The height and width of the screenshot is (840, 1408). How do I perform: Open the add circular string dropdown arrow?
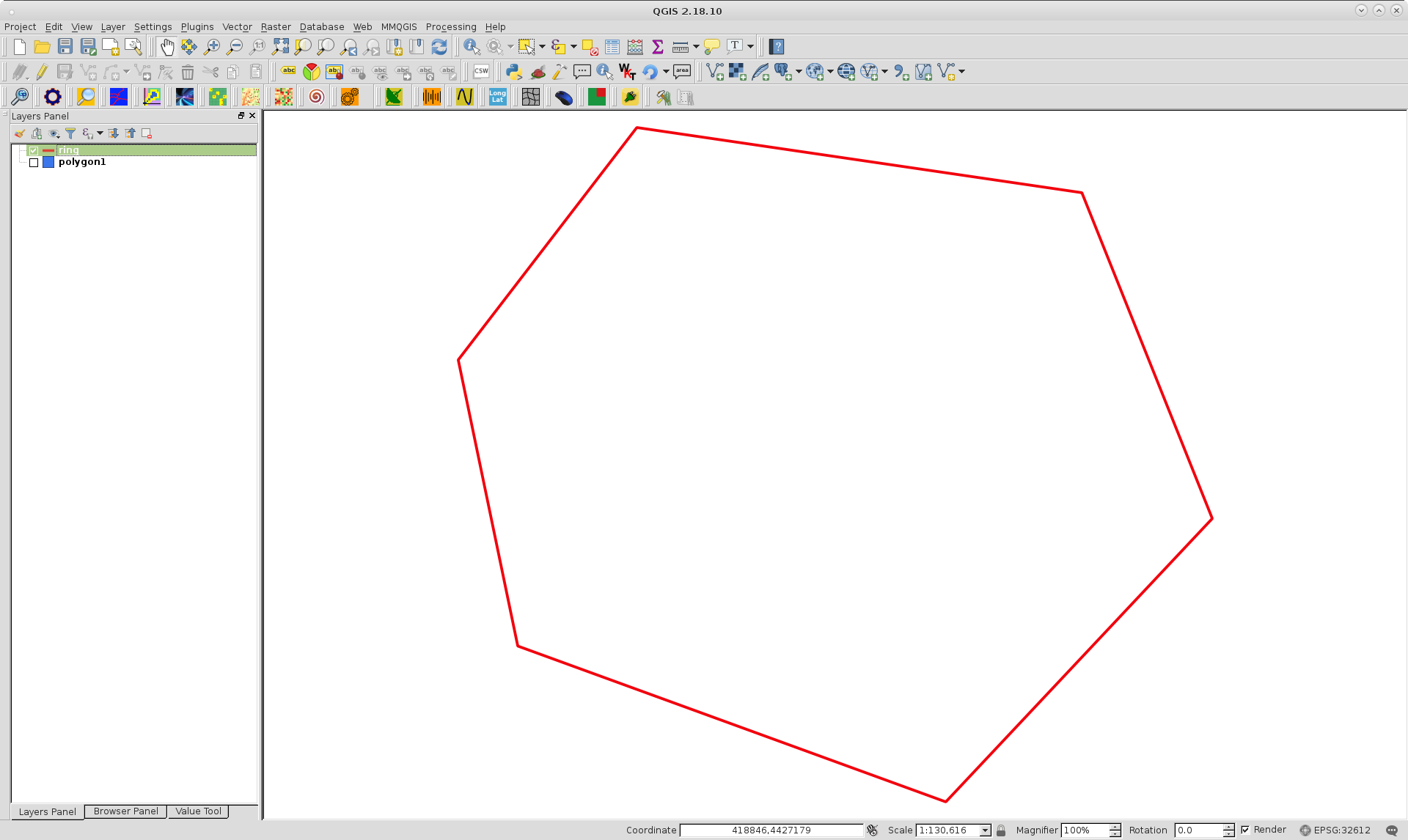[x=126, y=72]
